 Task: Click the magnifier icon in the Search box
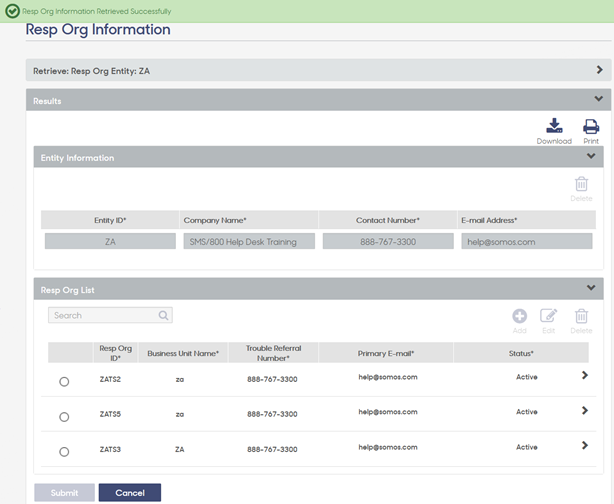tap(163, 315)
